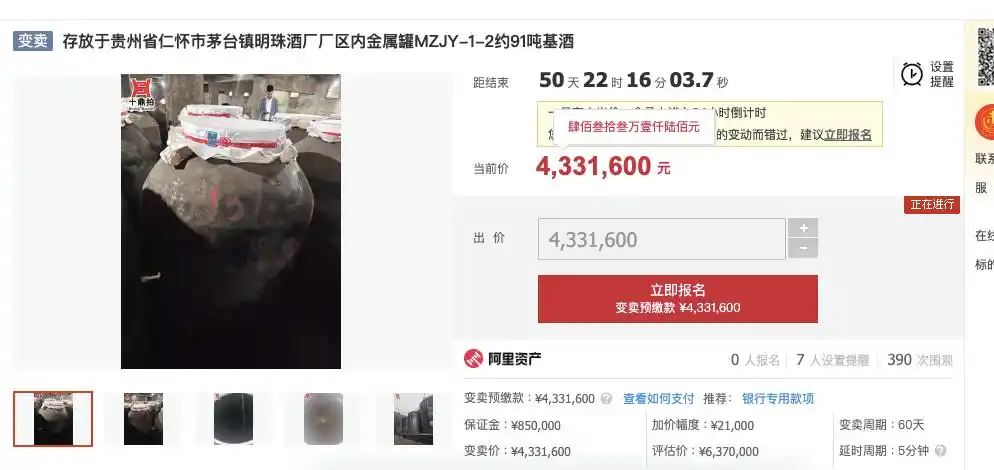
Task: Click the alarm clock reminder icon
Action: coord(912,74)
